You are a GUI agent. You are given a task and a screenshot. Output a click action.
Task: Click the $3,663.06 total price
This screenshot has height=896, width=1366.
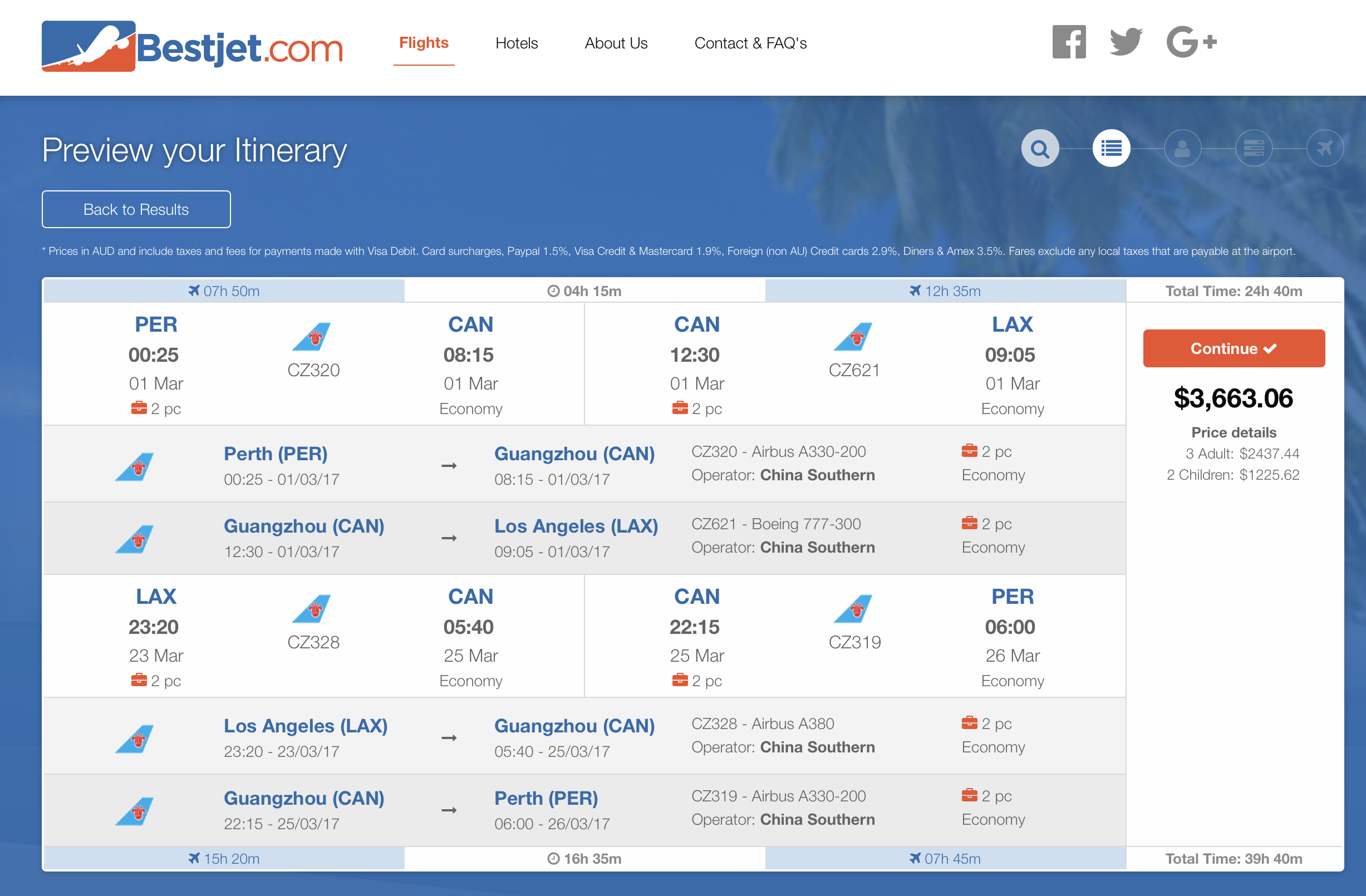click(x=1234, y=398)
